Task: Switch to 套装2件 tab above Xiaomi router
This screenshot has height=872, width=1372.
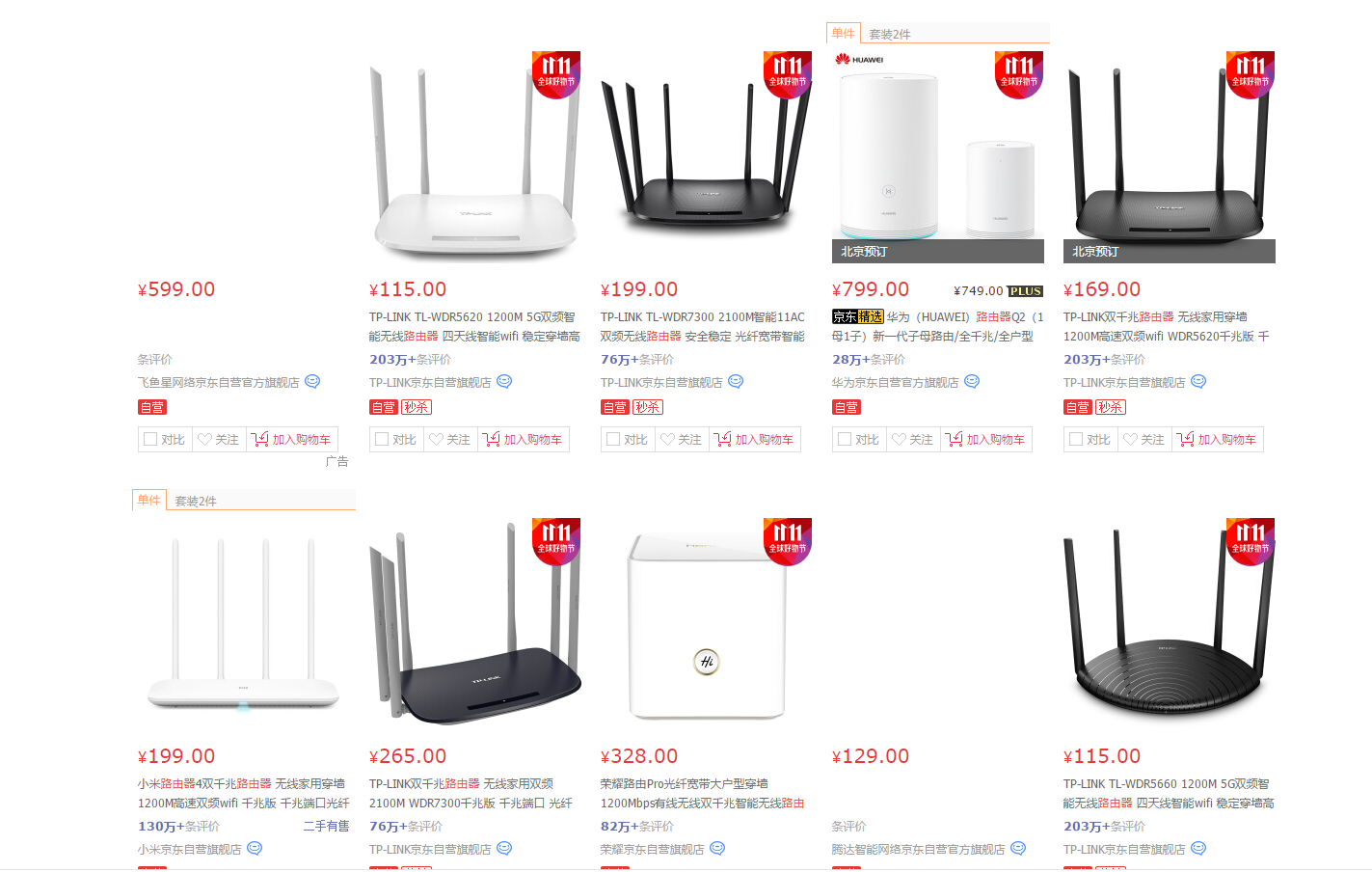Action: click(x=196, y=501)
